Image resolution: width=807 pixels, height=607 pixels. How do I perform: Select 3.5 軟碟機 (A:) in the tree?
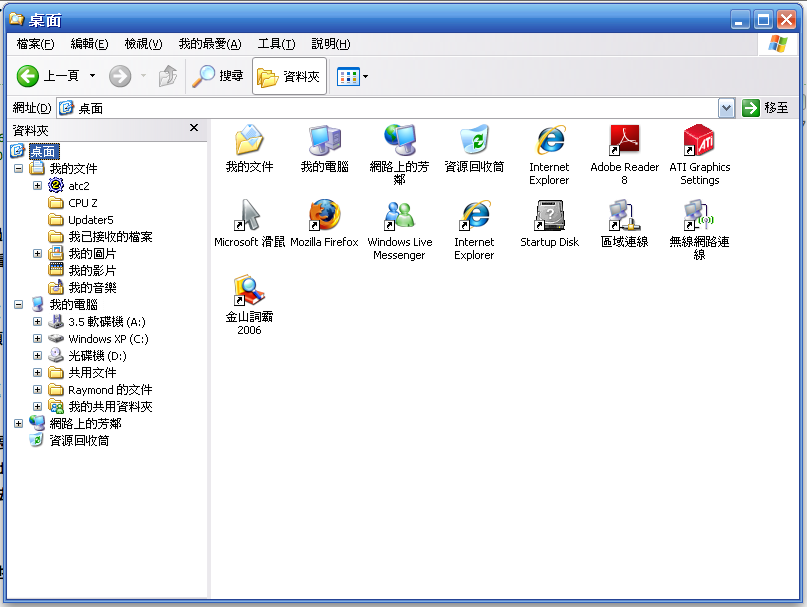point(107,322)
